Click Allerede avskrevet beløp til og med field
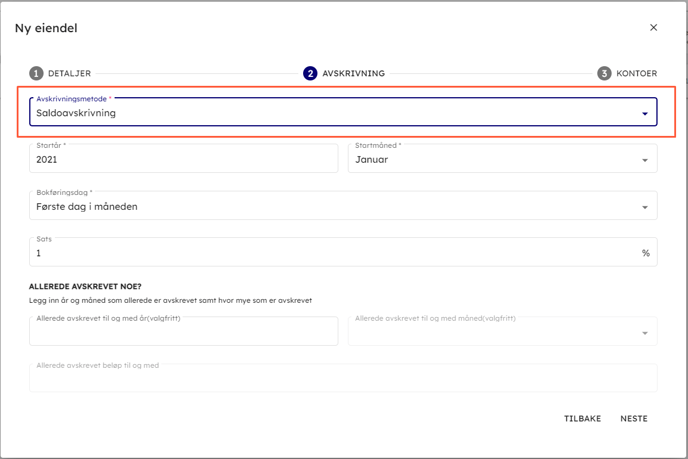688x459 pixels. point(343,378)
